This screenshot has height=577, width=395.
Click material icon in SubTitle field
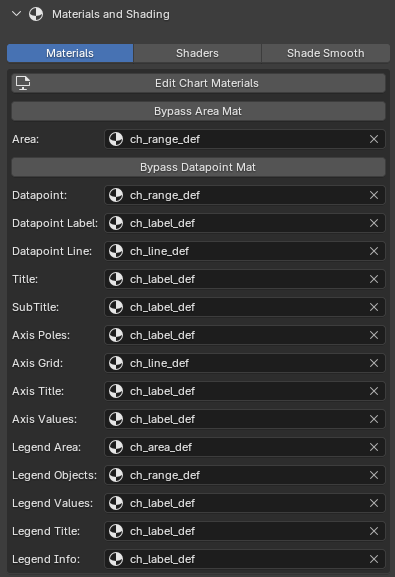tap(116, 307)
